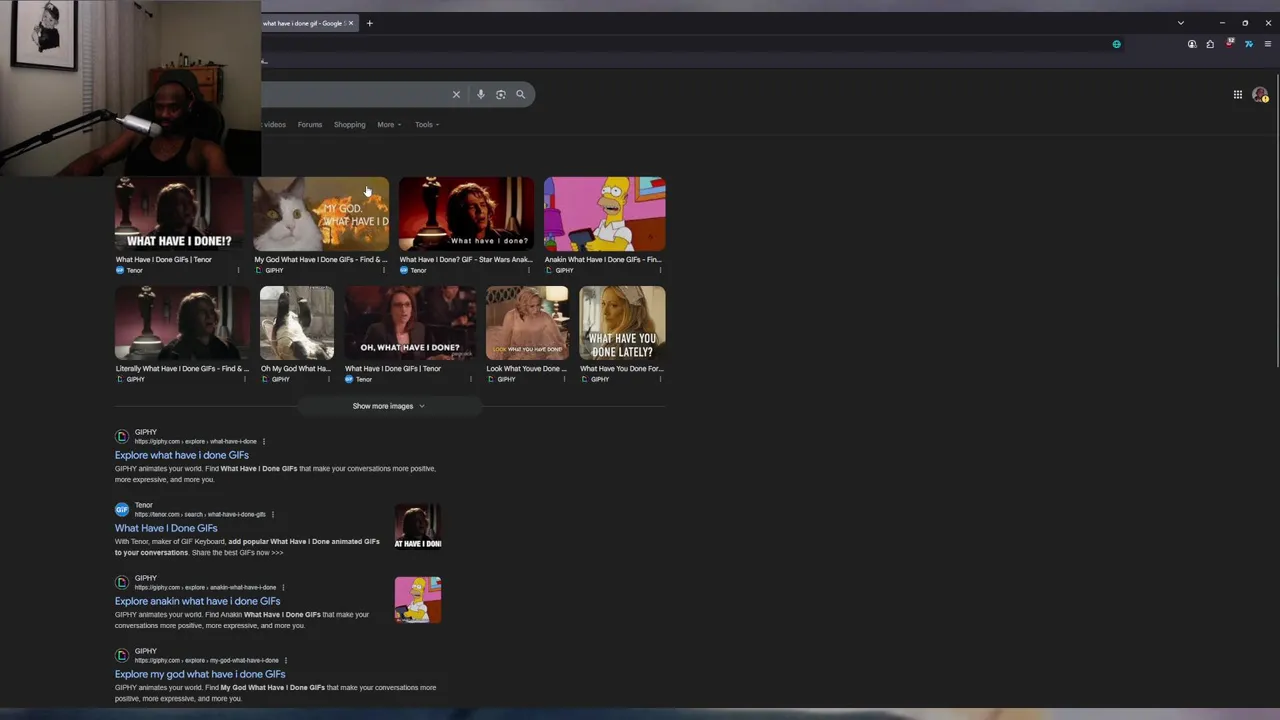
Task: Switch to the videos search tab
Action: pyautogui.click(x=274, y=125)
